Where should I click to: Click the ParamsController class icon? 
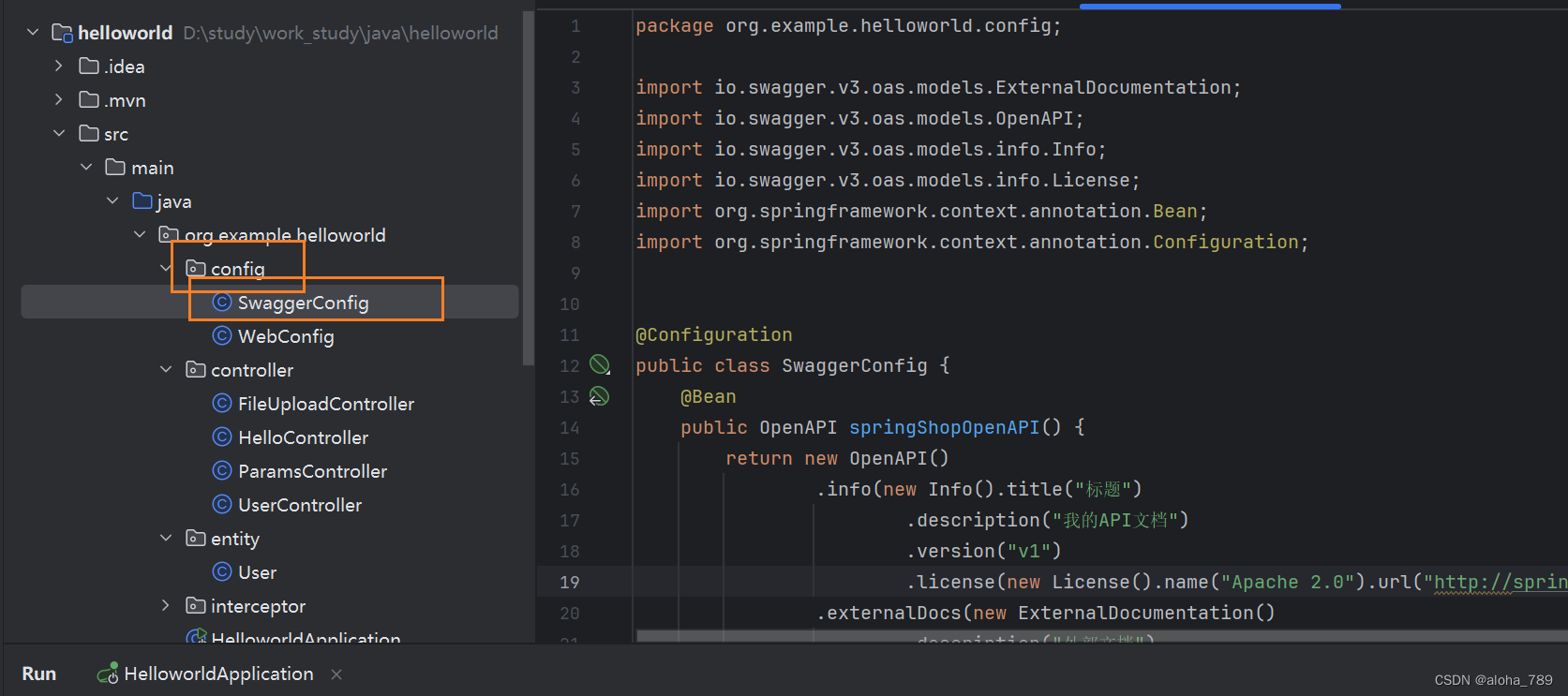click(x=222, y=471)
